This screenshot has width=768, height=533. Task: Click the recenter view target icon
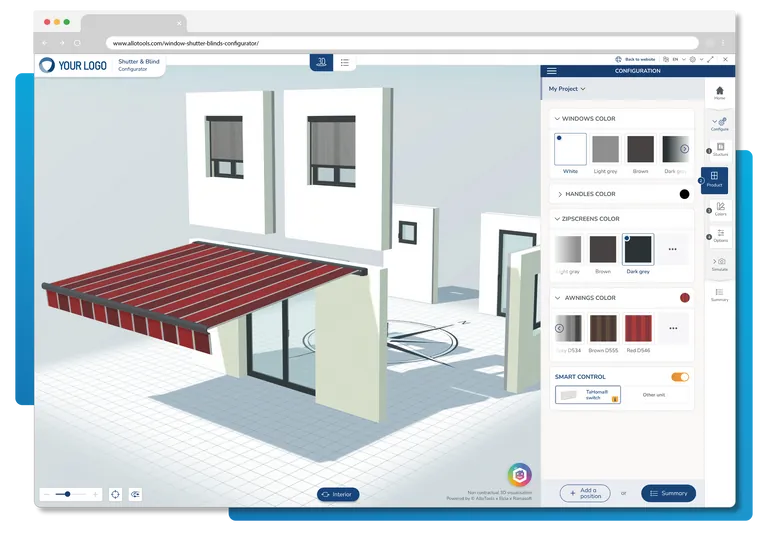pyautogui.click(x=115, y=494)
